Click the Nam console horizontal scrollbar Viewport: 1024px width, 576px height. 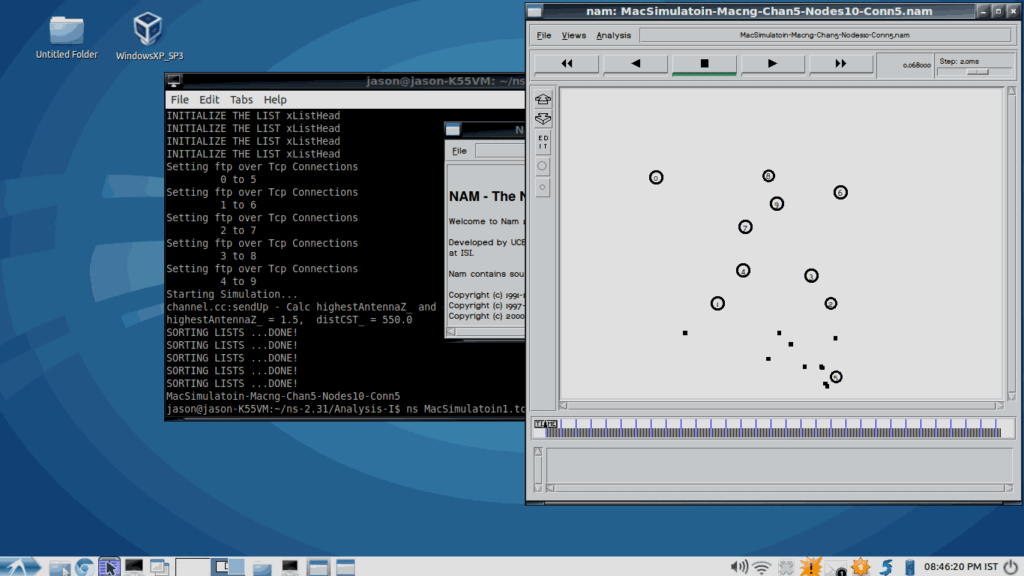point(487,332)
